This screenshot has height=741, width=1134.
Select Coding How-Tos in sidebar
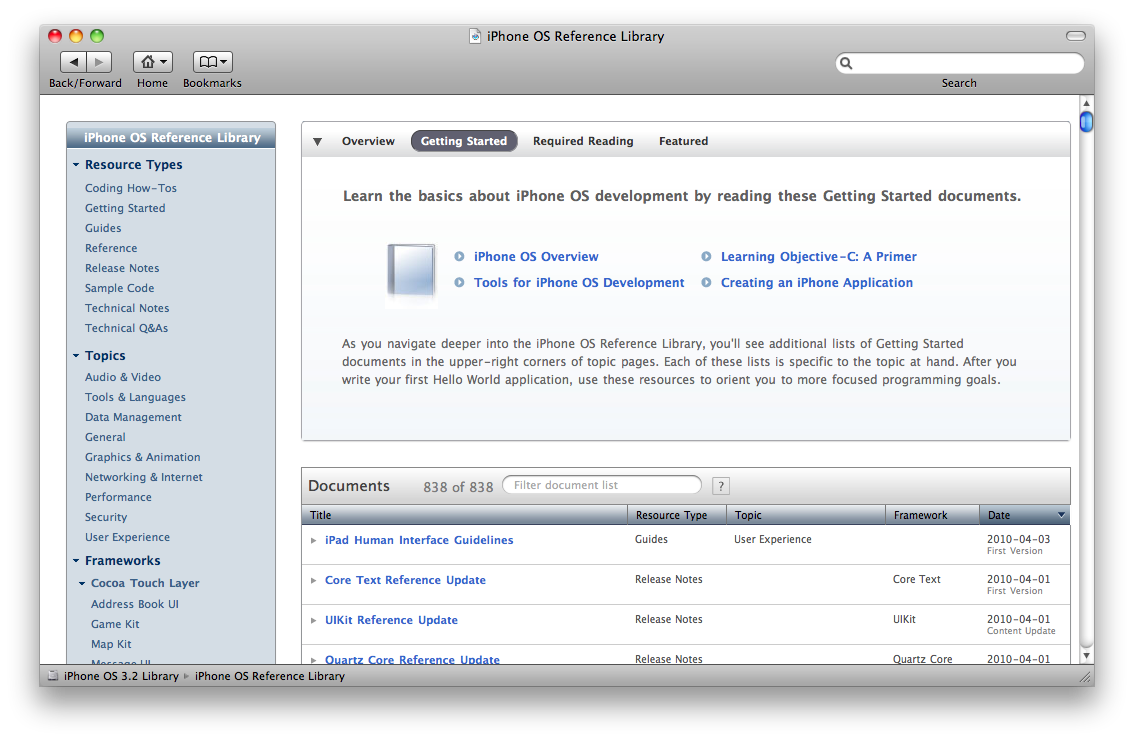coord(131,188)
